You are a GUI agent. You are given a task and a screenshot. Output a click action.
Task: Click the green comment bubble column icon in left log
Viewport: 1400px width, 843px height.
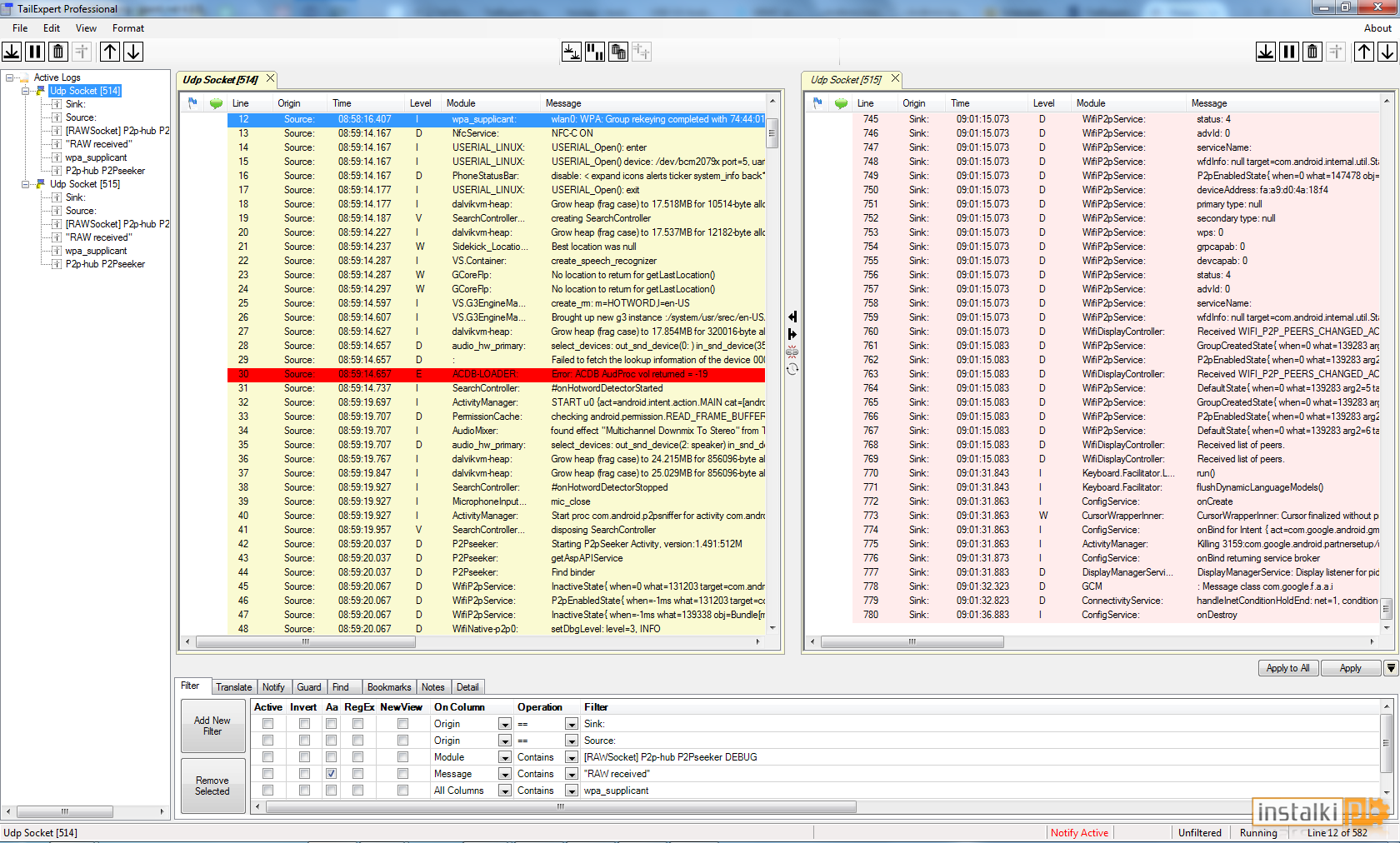216,103
